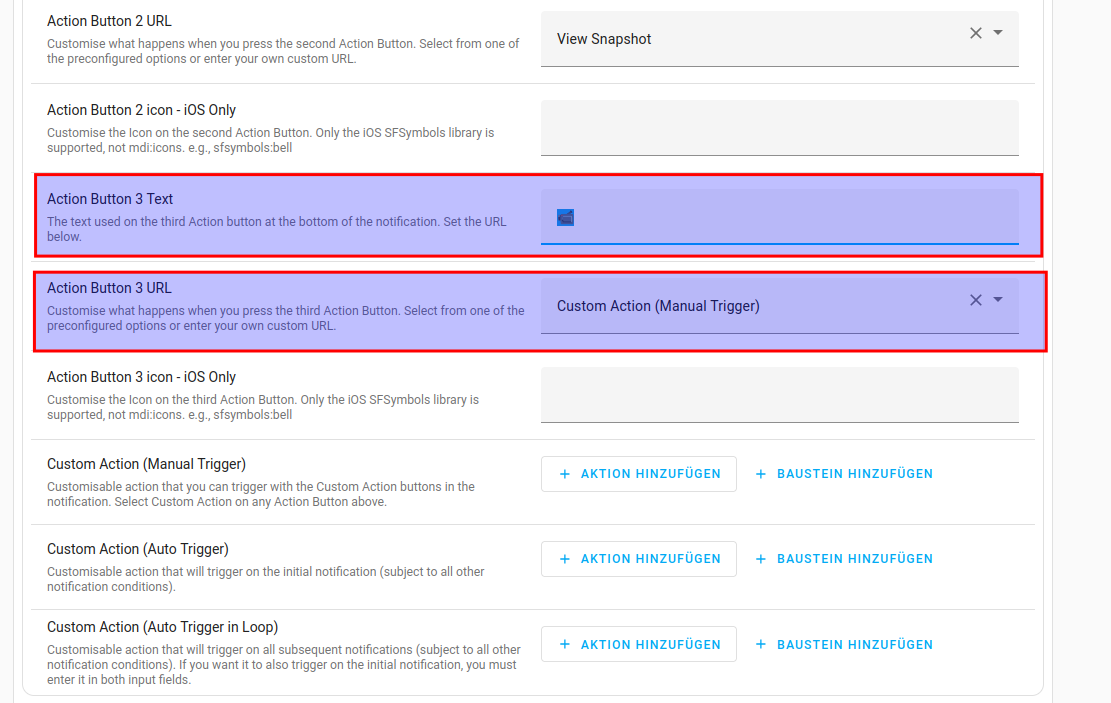
Task: Focus the Action Button 2 icon input field
Action: [x=779, y=128]
